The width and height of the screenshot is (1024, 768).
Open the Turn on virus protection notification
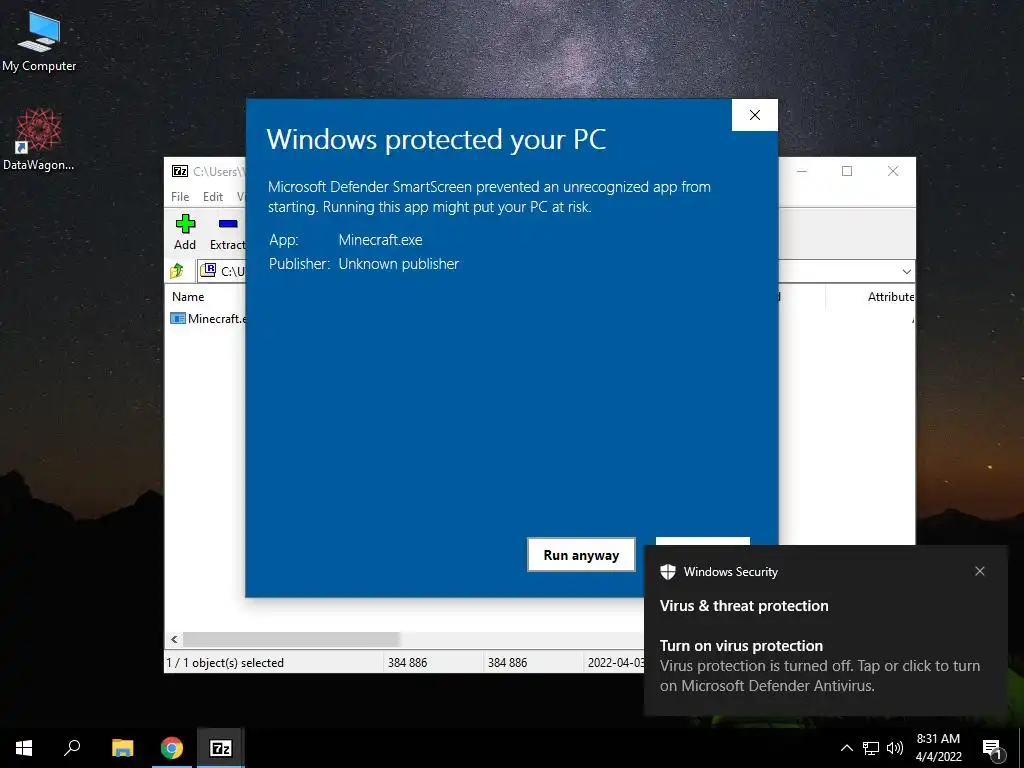[x=825, y=630]
